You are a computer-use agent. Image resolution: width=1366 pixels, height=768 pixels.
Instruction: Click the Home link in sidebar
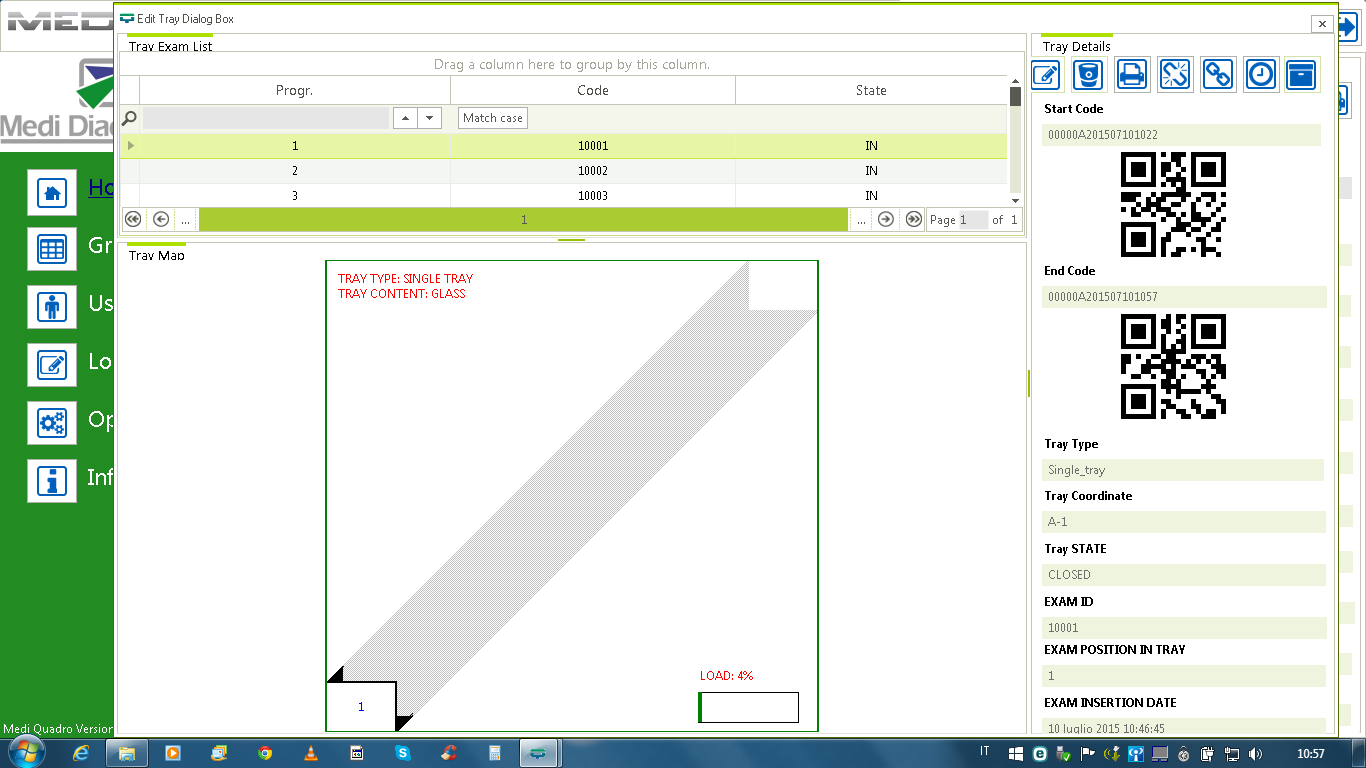pyautogui.click(x=100, y=188)
